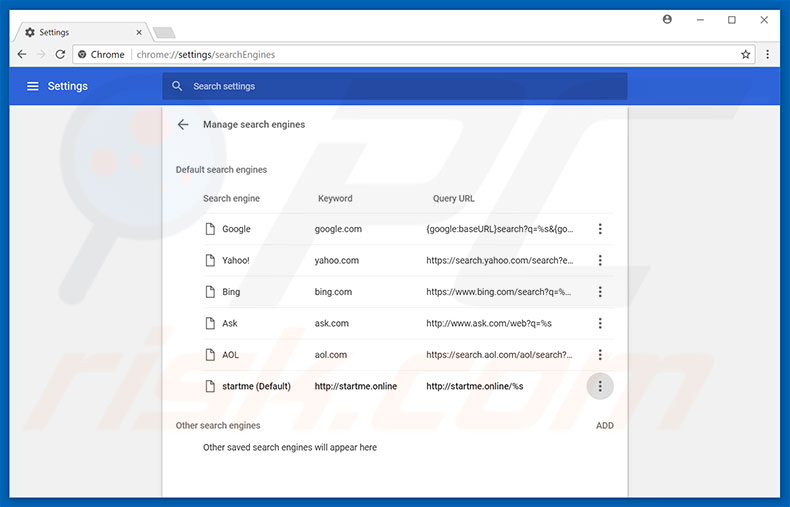Click the startme row page icon
The image size is (790, 507).
pyautogui.click(x=210, y=387)
